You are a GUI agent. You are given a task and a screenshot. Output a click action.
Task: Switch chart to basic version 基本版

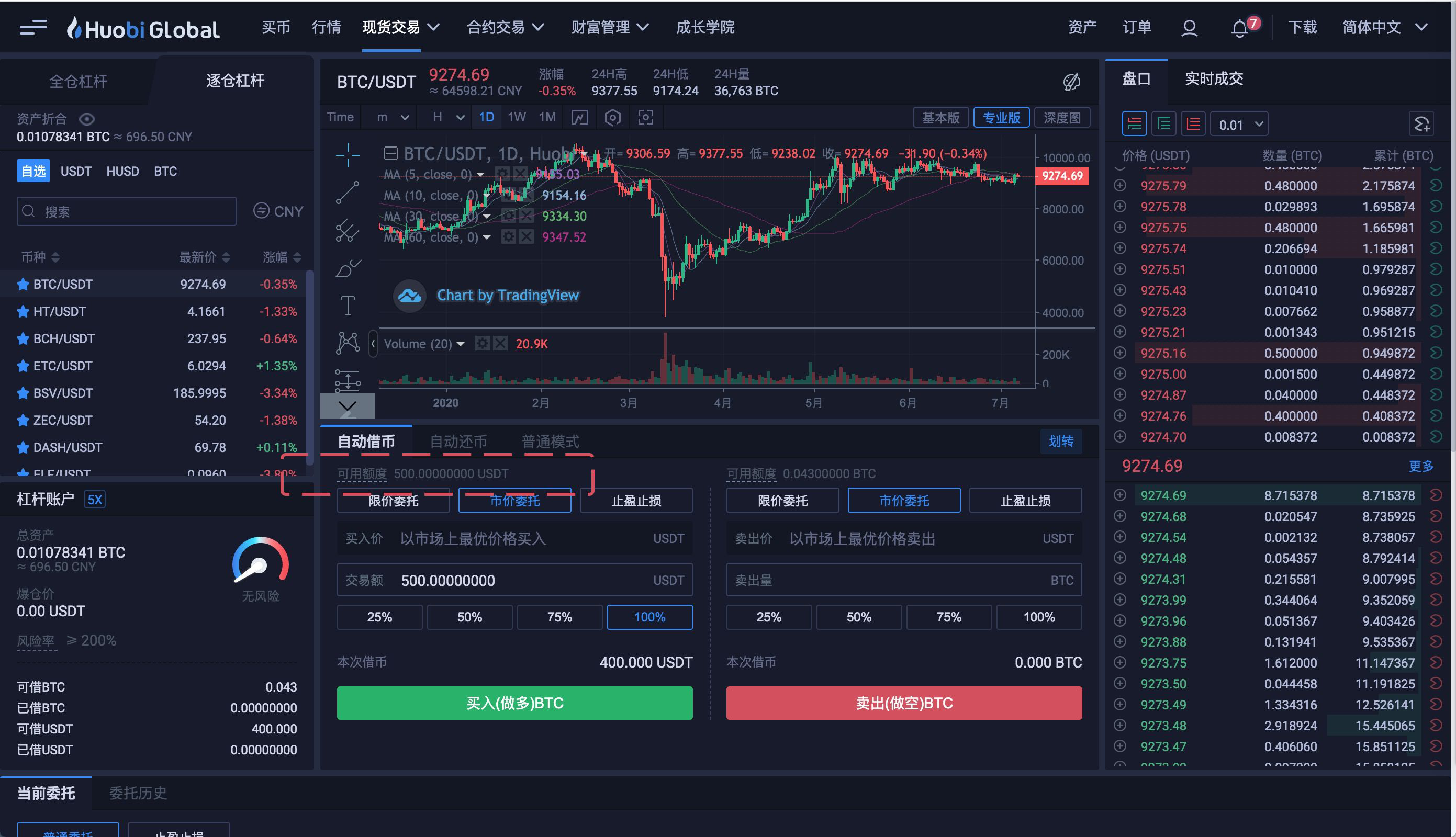pos(941,117)
